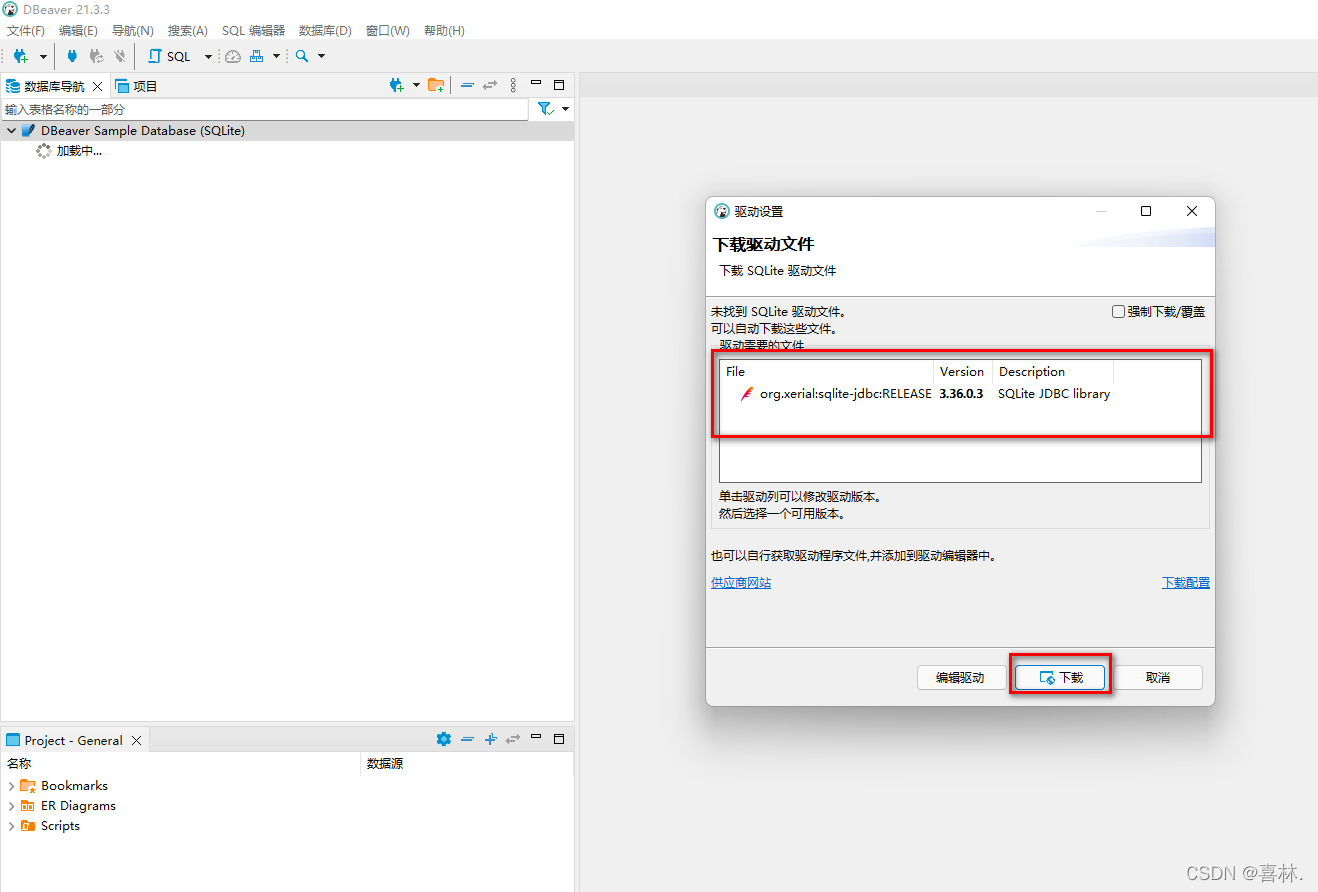Open the 搜索(A) menu

(x=188, y=31)
